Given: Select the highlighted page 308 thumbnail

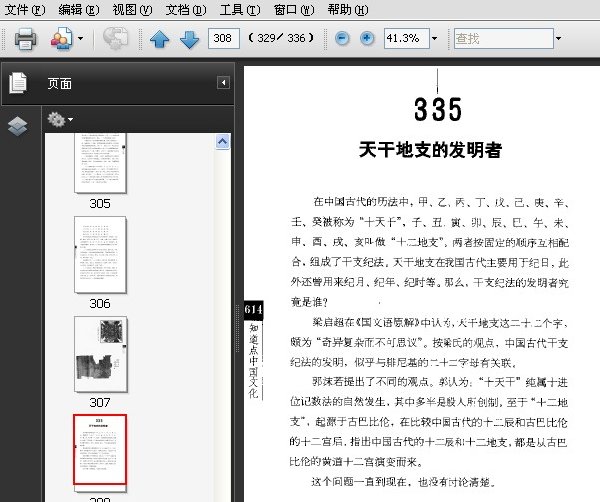Looking at the screenshot, I should tap(100, 450).
